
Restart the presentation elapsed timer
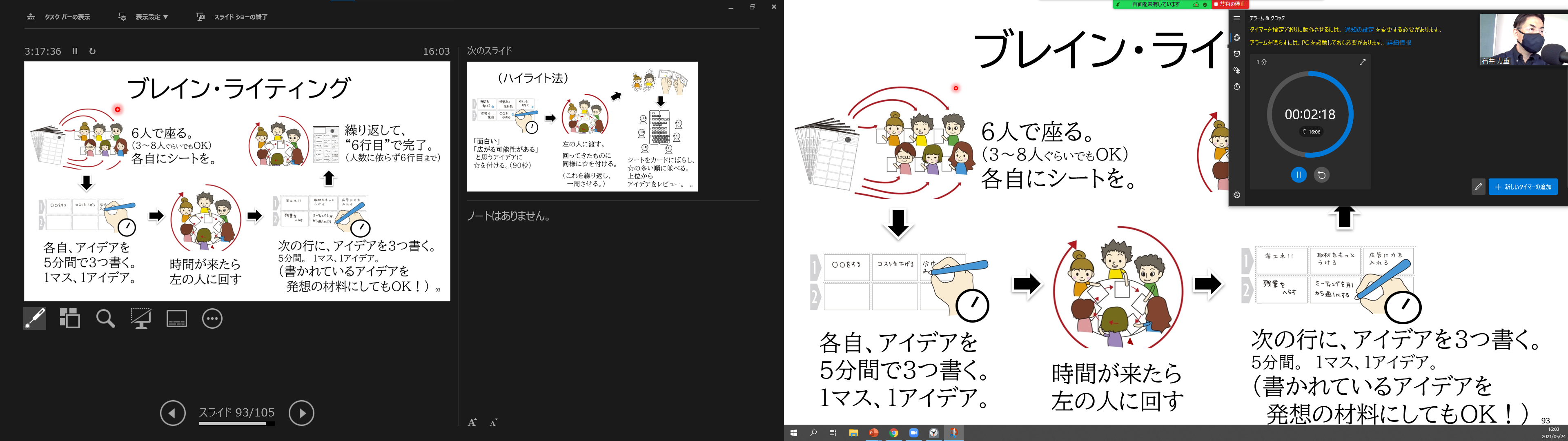[x=93, y=51]
